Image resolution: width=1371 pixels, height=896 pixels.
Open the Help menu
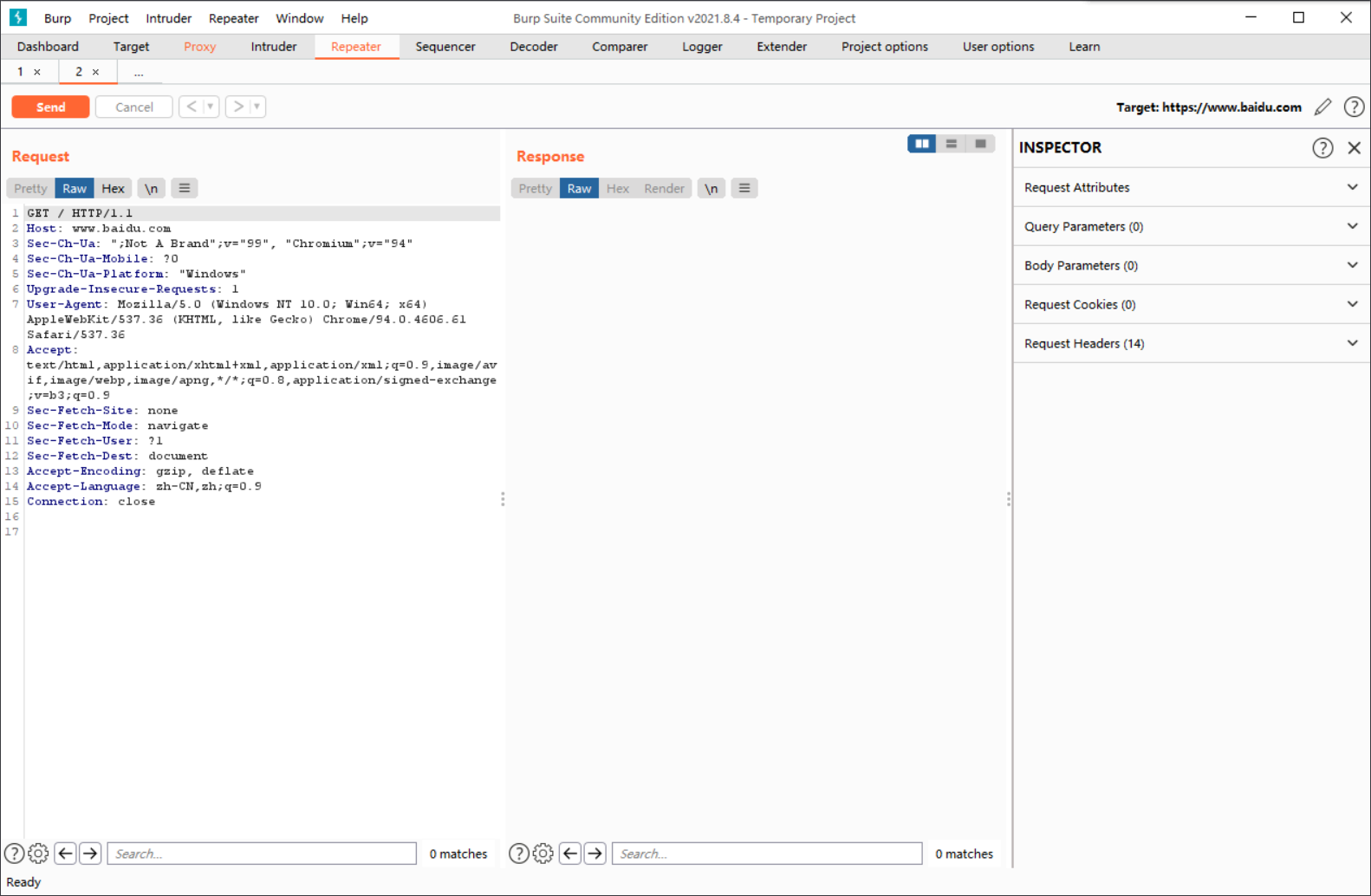(x=354, y=18)
